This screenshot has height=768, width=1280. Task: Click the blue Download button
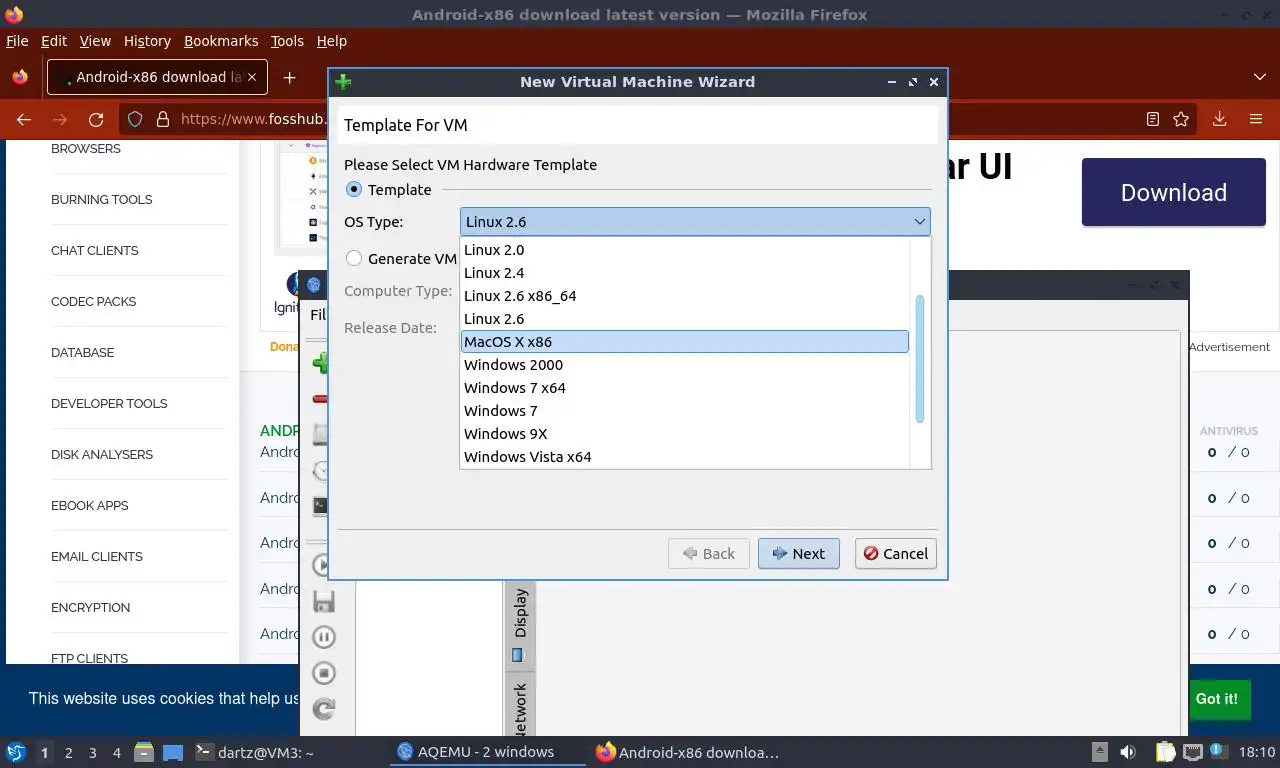pyautogui.click(x=1173, y=192)
